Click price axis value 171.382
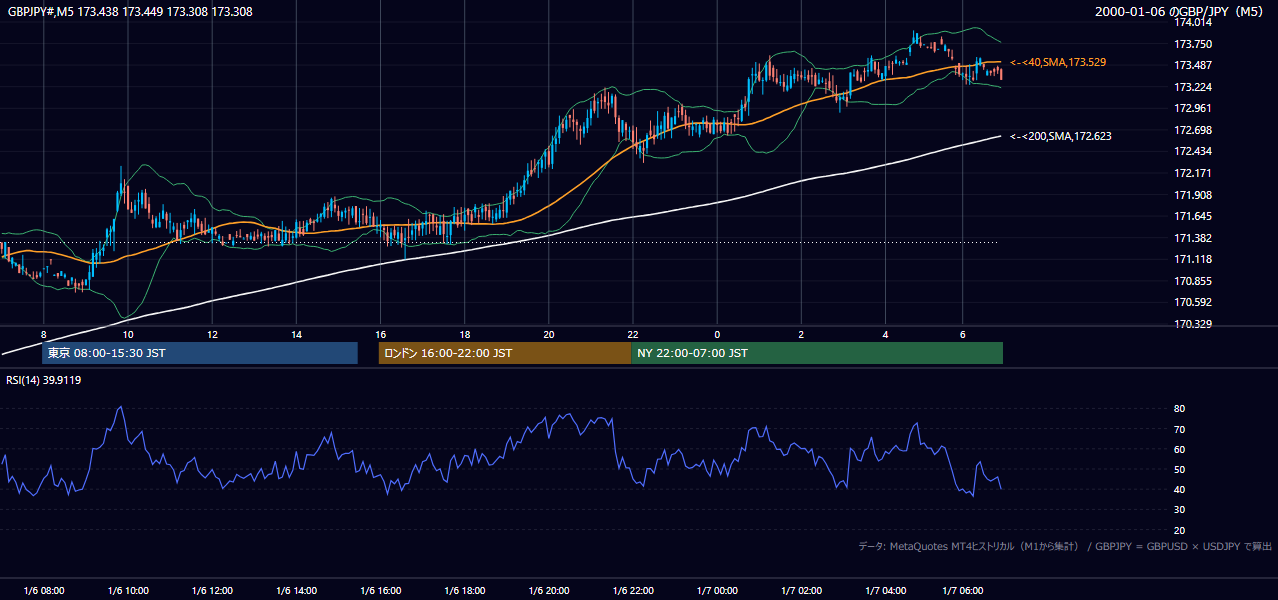1278x600 pixels. click(x=1192, y=238)
